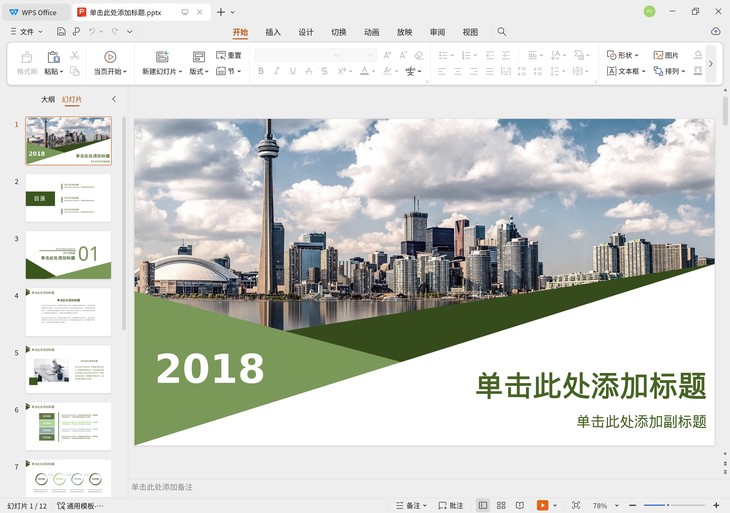Insert a picture with 图片 button
Viewport: 730px width, 513px height.
(666, 56)
